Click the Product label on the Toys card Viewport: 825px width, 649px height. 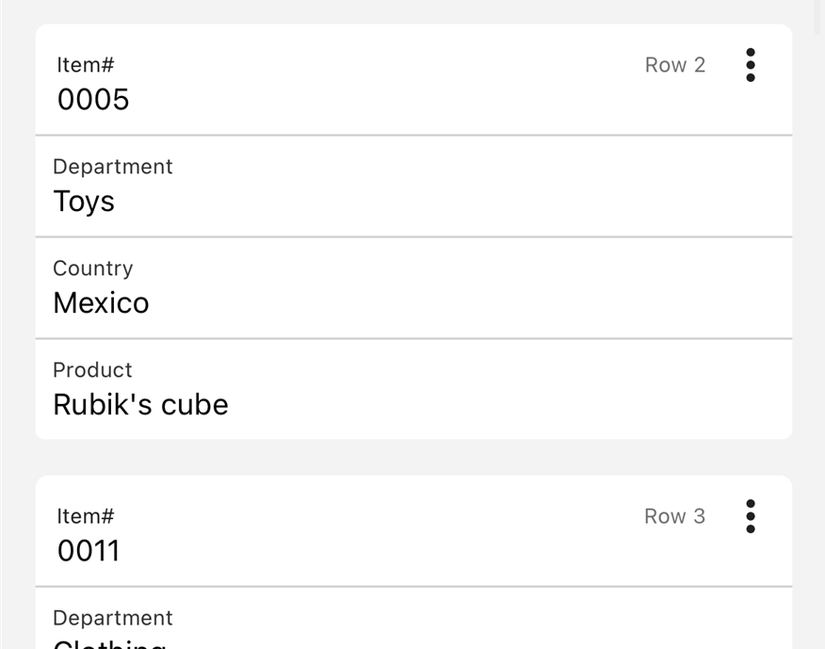pyautogui.click(x=93, y=370)
